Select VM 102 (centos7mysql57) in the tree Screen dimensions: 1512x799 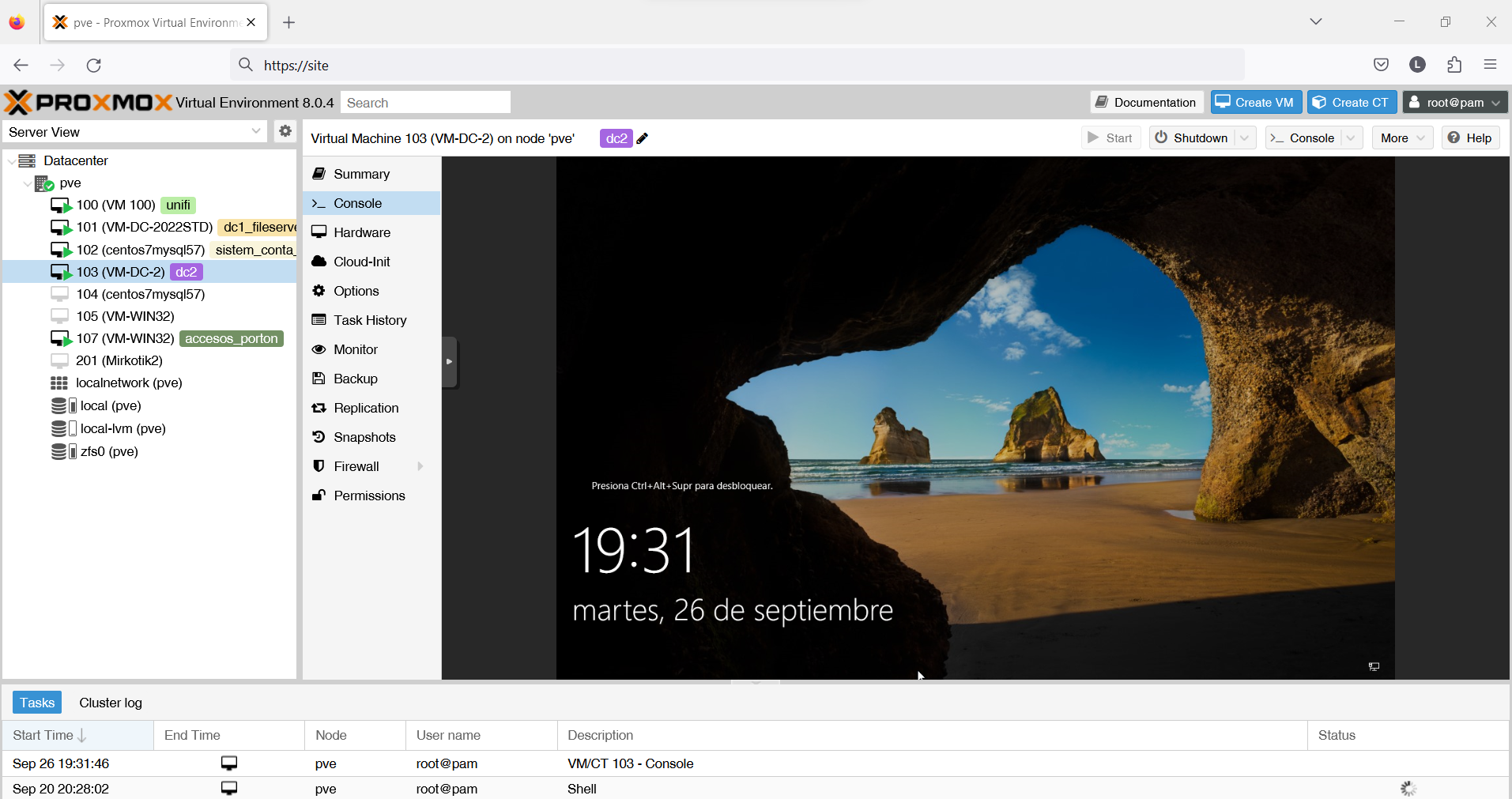pyautogui.click(x=150, y=250)
